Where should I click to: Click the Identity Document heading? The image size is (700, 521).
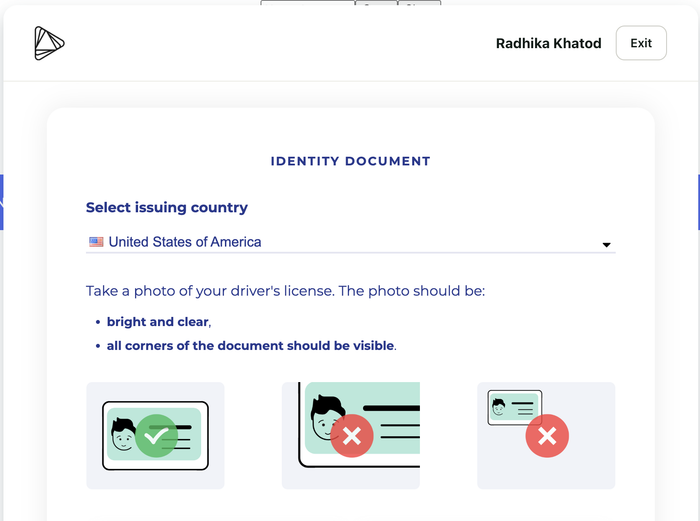pyautogui.click(x=350, y=161)
